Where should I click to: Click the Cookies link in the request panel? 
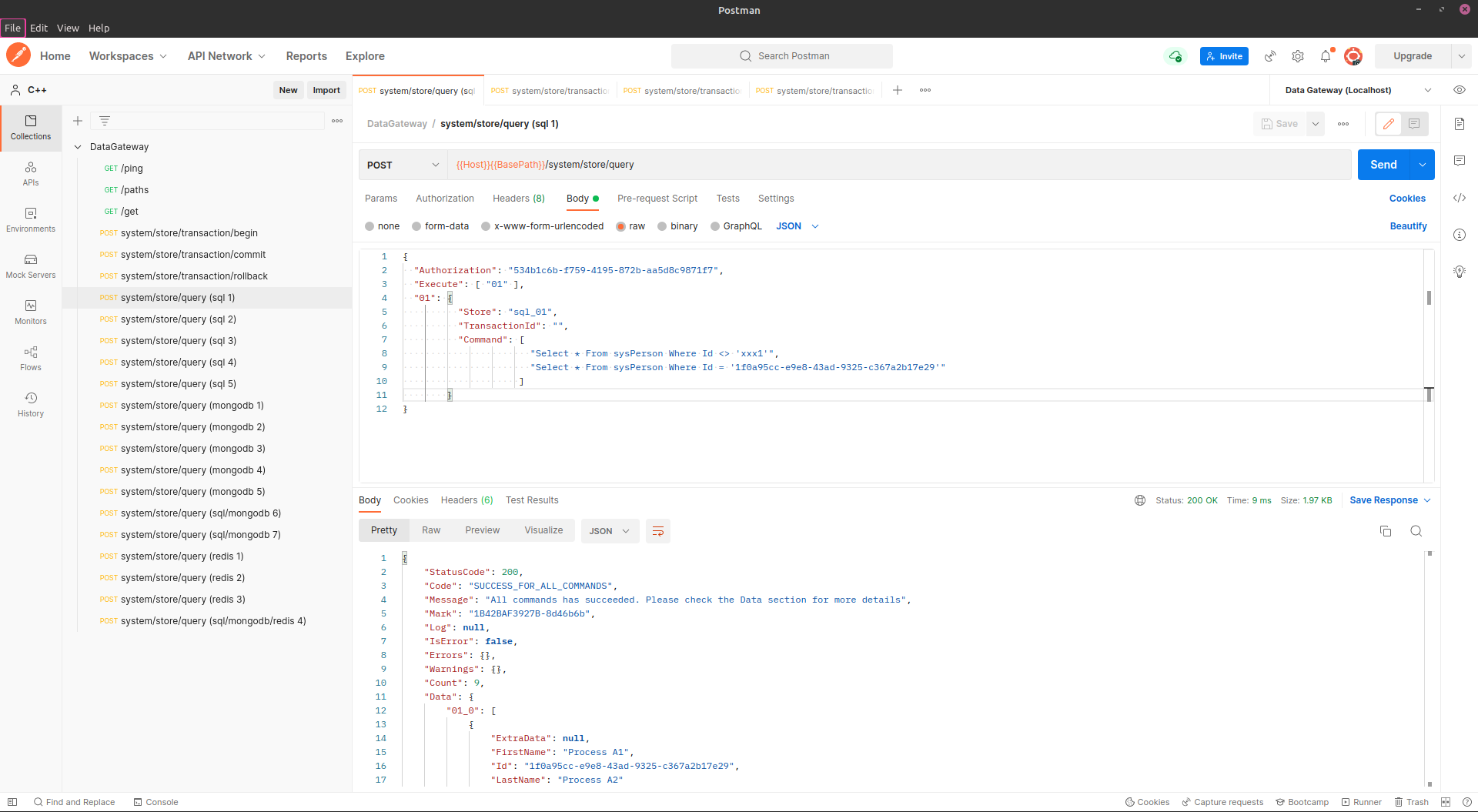tap(1407, 199)
